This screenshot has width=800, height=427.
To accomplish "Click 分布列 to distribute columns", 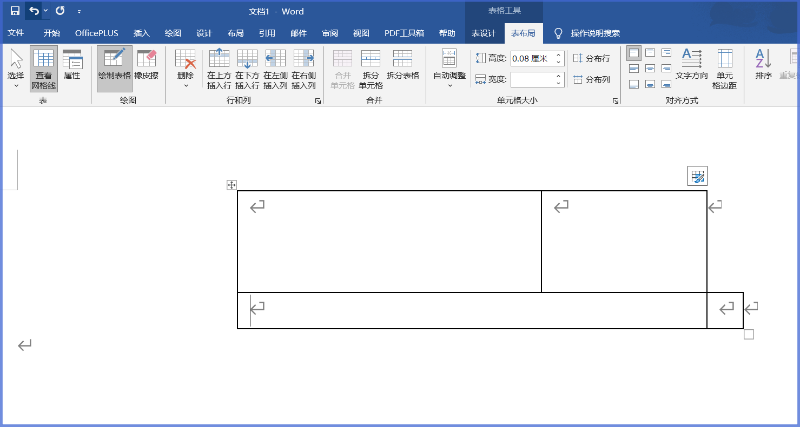I will tap(591, 80).
